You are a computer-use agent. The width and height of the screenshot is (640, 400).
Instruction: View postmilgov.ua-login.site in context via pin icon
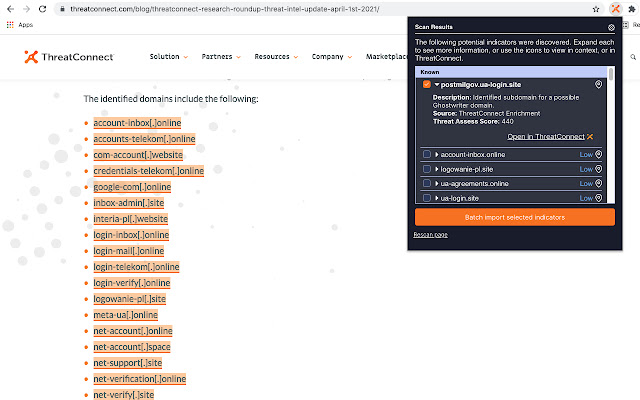click(598, 84)
